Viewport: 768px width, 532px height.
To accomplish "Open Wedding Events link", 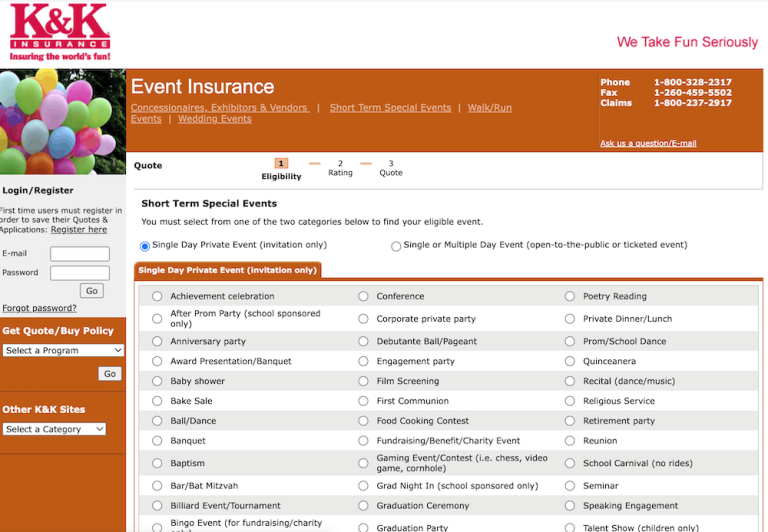I will (215, 119).
